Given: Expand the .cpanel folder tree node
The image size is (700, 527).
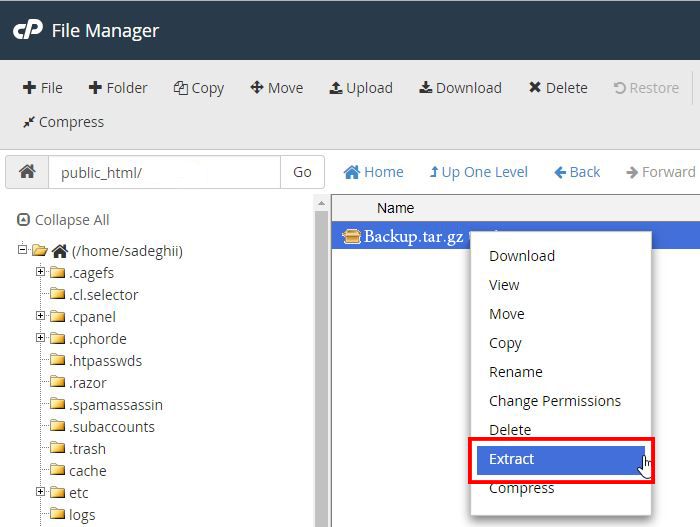Looking at the screenshot, I should 40,316.
